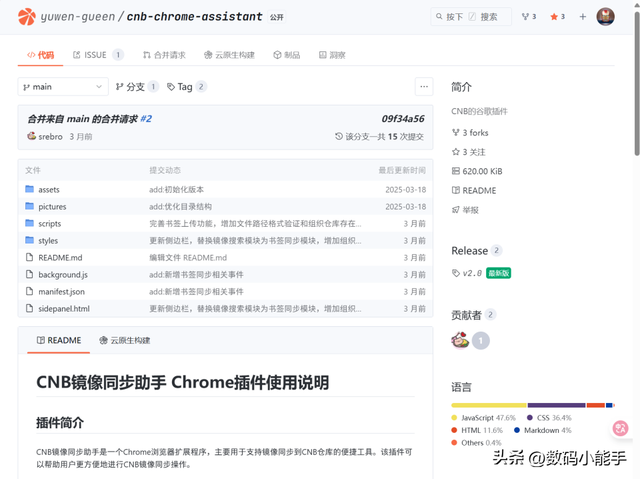Click the tag icon beside v2.0

click(456, 273)
